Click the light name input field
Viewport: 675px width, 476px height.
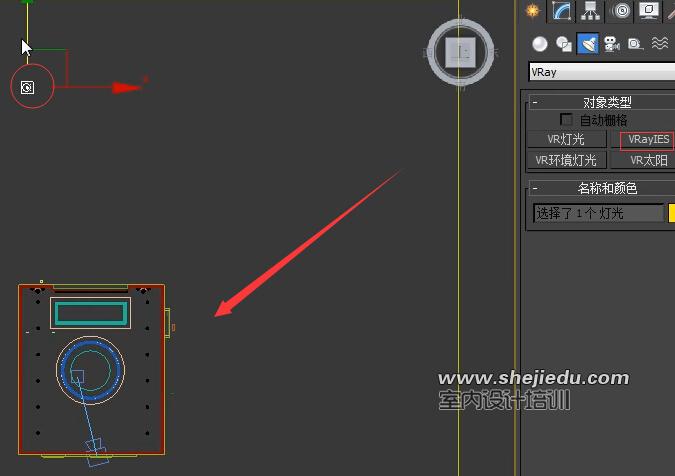pyautogui.click(x=597, y=213)
